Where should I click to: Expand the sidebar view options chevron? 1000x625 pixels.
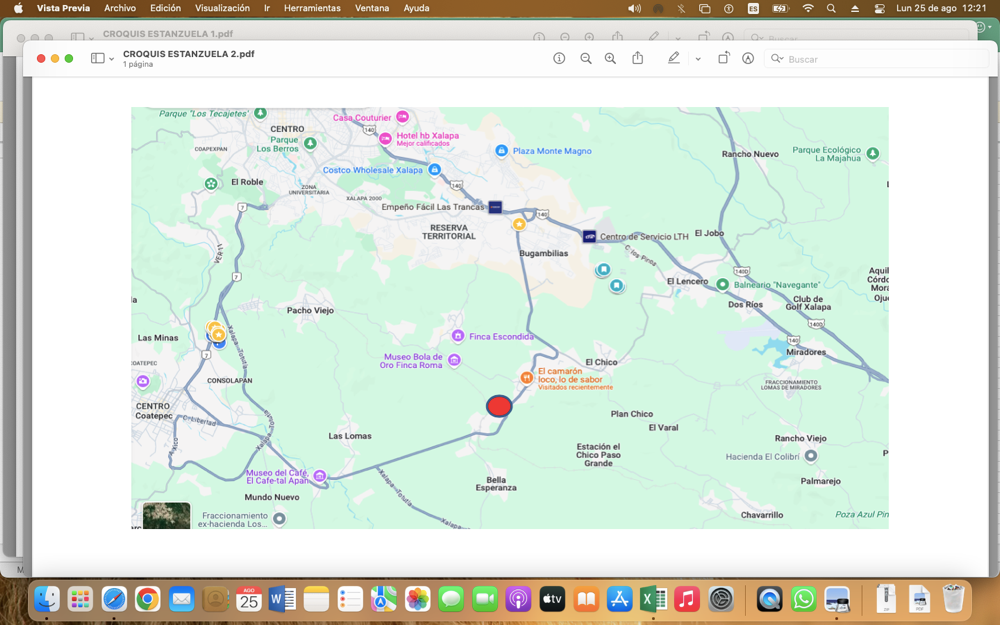coord(112,59)
